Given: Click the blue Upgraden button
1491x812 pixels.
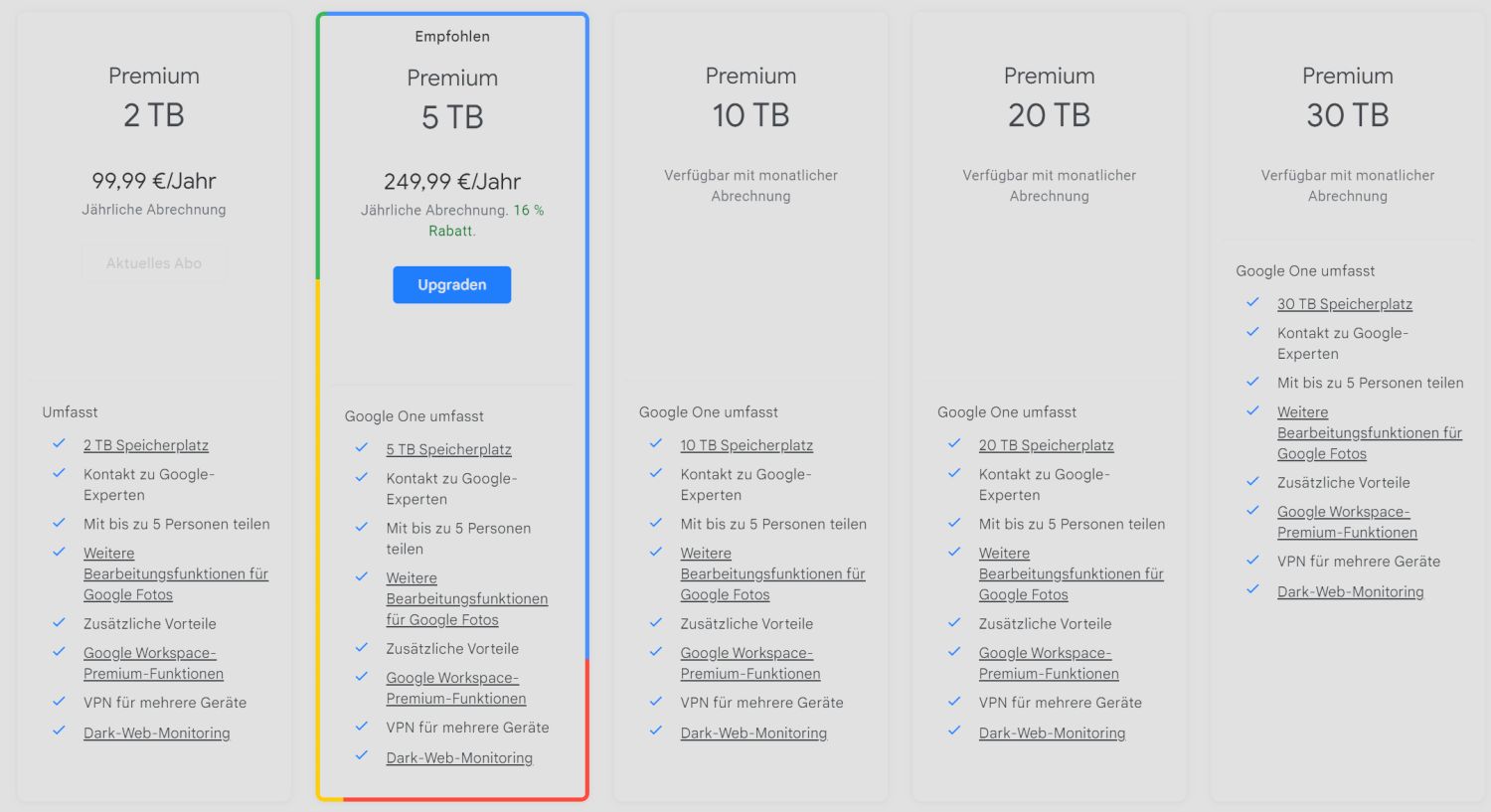Looking at the screenshot, I should 451,284.
